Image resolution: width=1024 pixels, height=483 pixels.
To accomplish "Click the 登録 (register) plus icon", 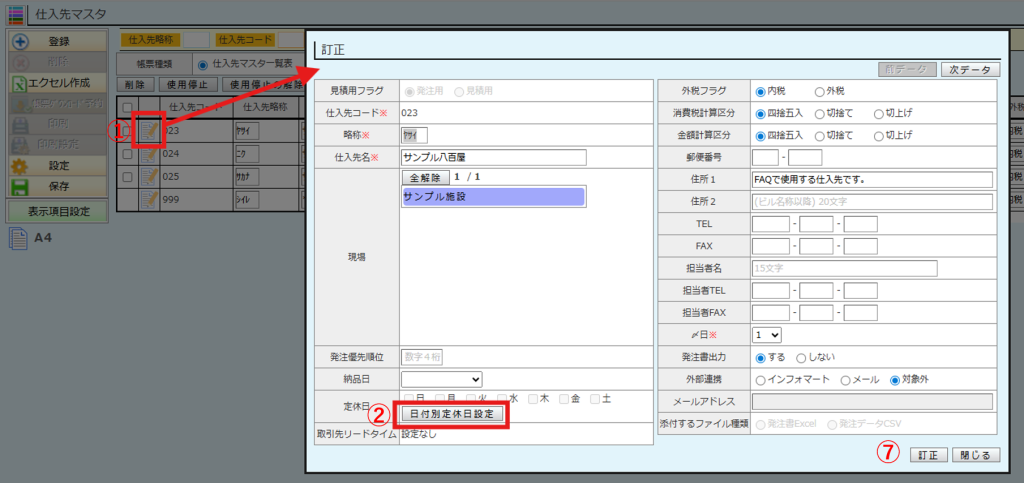I will click(x=20, y=42).
